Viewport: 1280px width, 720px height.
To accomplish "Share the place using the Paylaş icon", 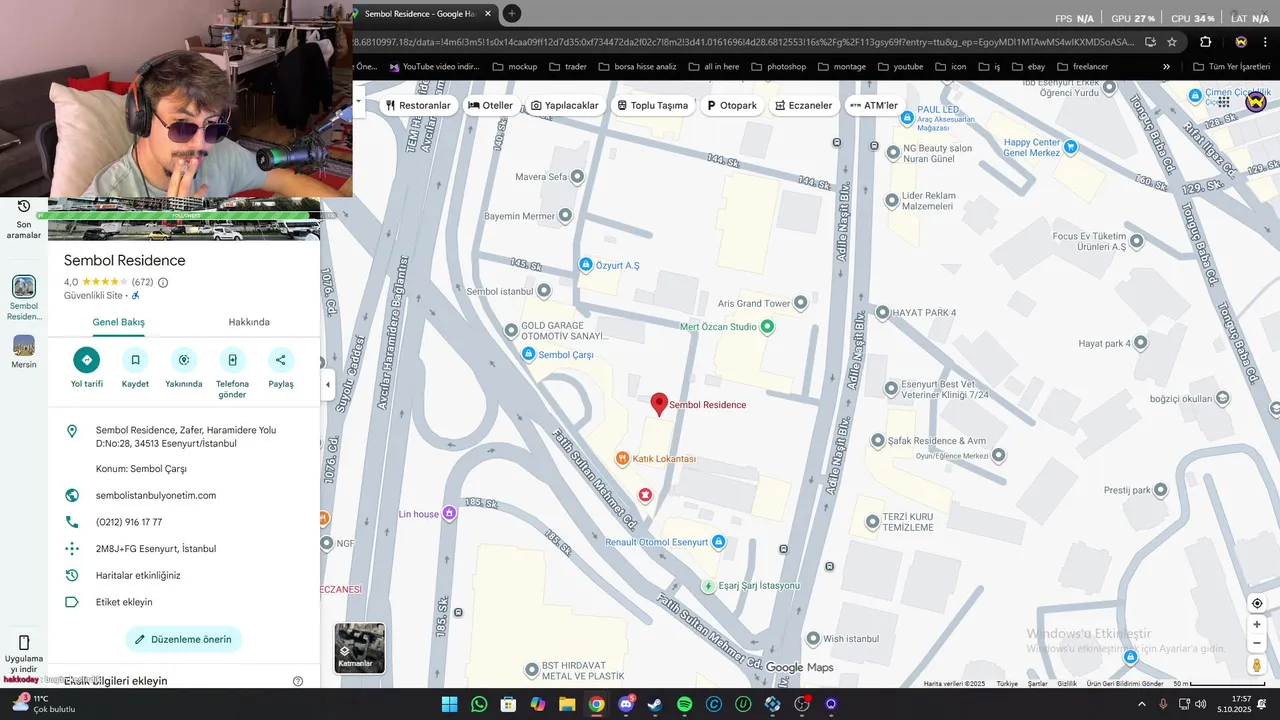I will [x=280, y=360].
